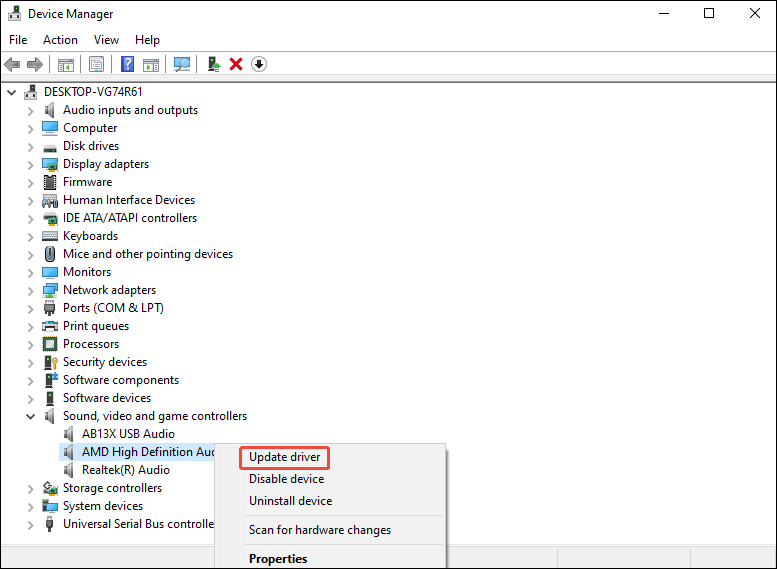
Task: Select the Keyboards label
Action: pyautogui.click(x=91, y=236)
